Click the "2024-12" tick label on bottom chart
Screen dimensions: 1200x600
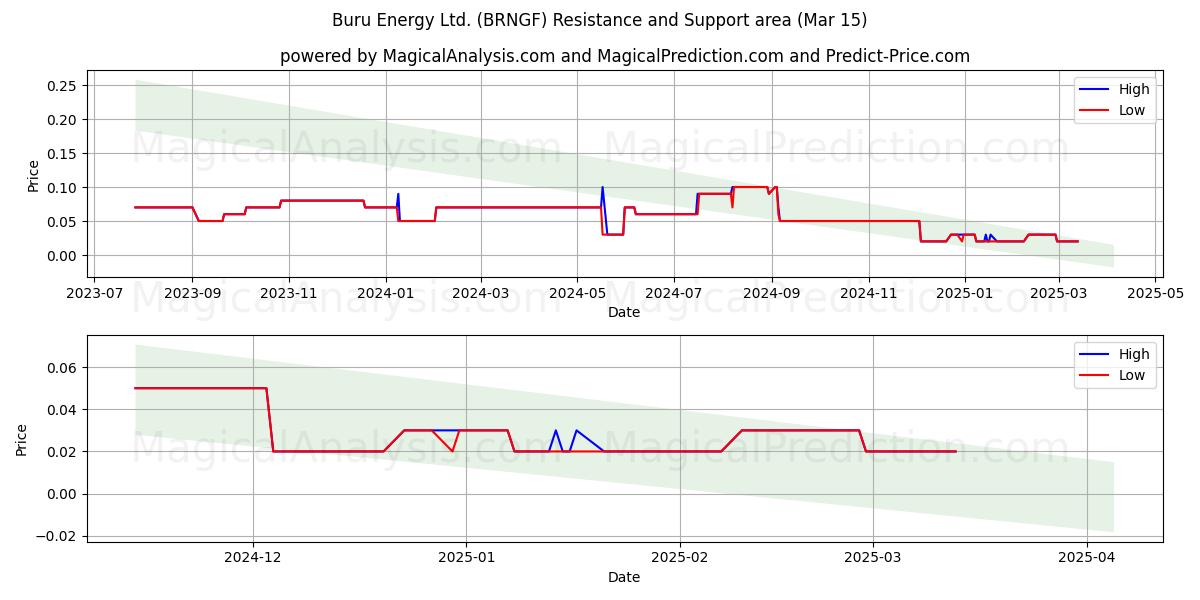tap(253, 559)
